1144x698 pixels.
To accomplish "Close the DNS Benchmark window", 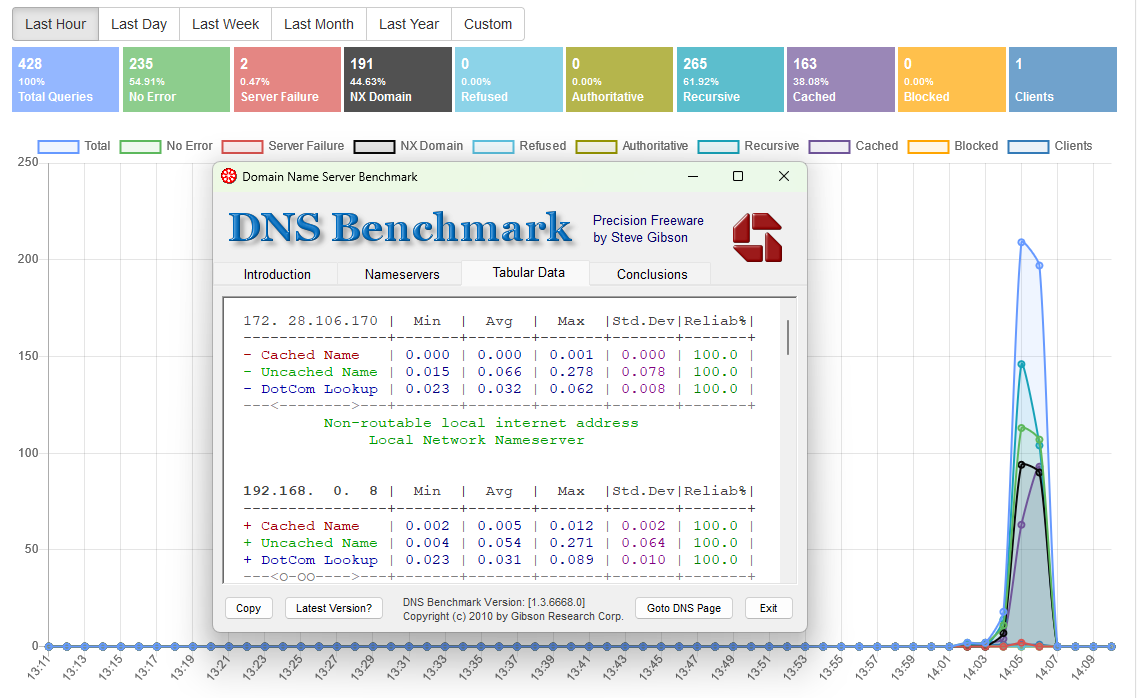I will (x=784, y=177).
